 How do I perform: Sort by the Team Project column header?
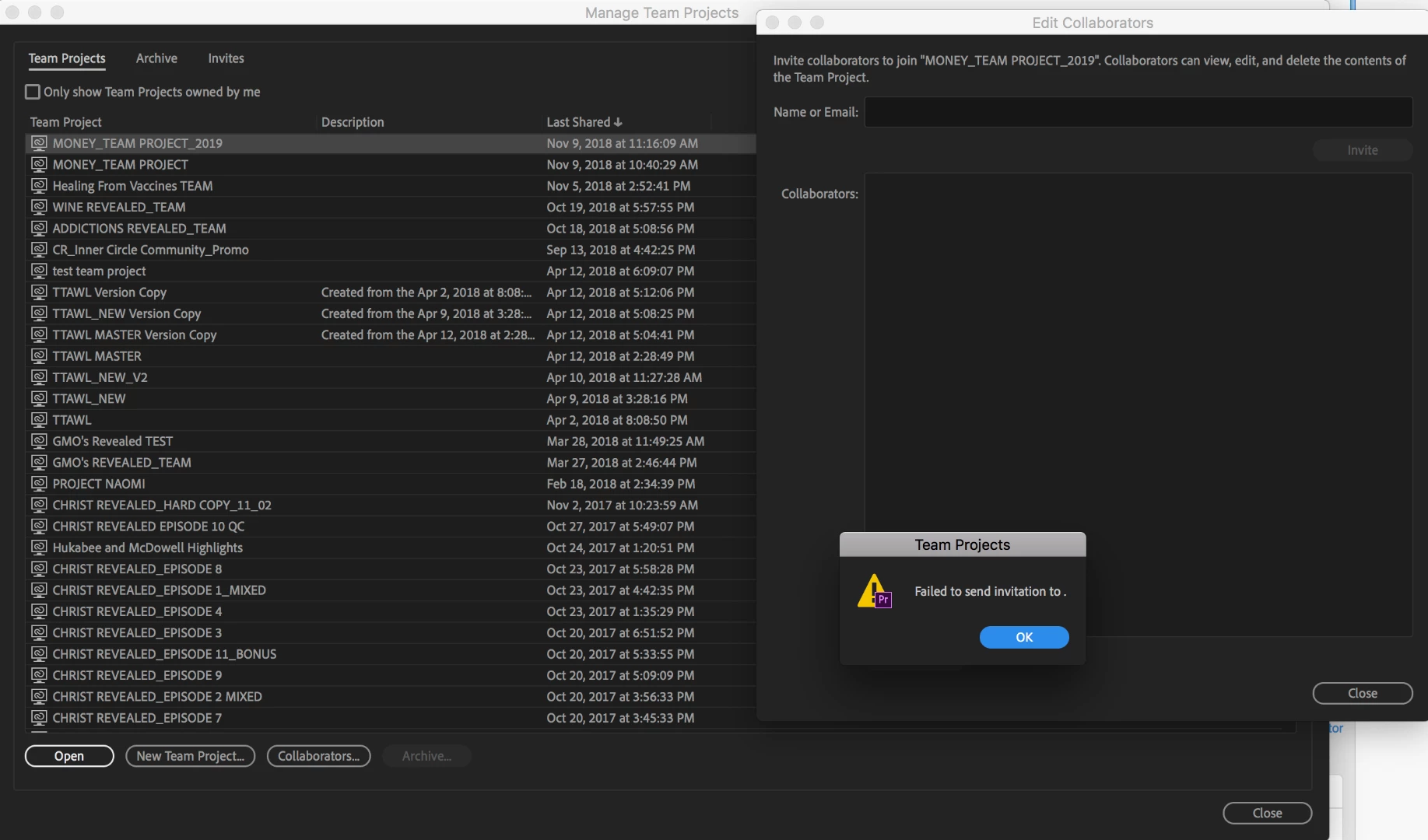tap(65, 122)
